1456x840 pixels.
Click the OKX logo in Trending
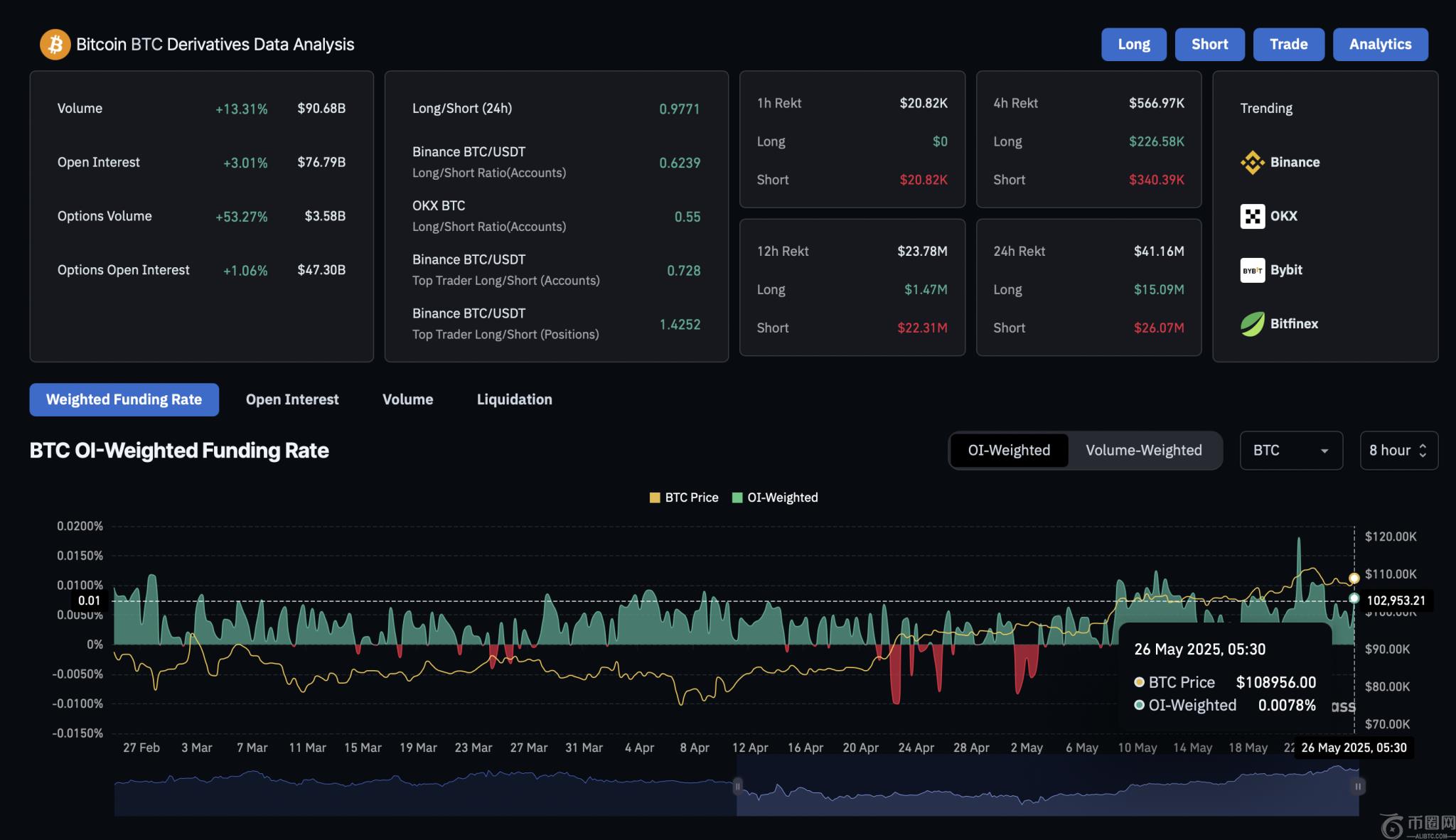(x=1252, y=216)
